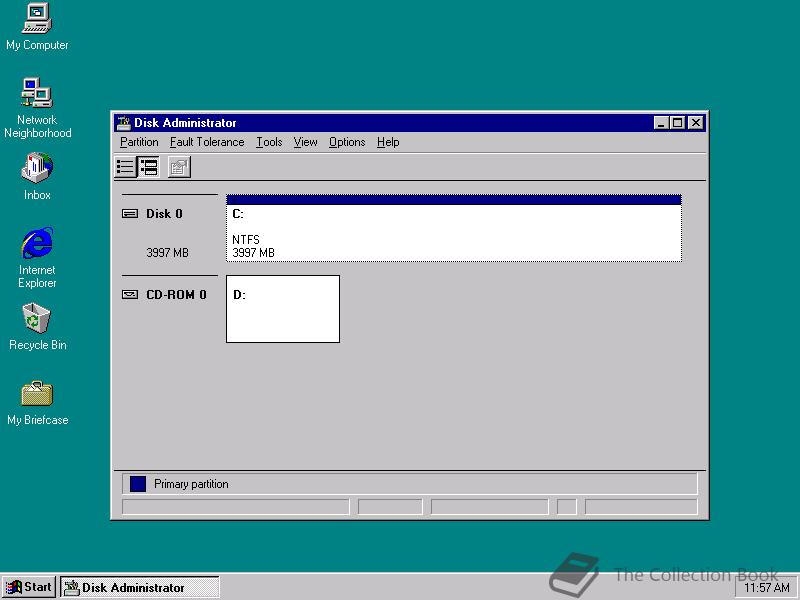The height and width of the screenshot is (600, 800).
Task: Select the Recycle Bin desktop icon
Action: tap(37, 327)
